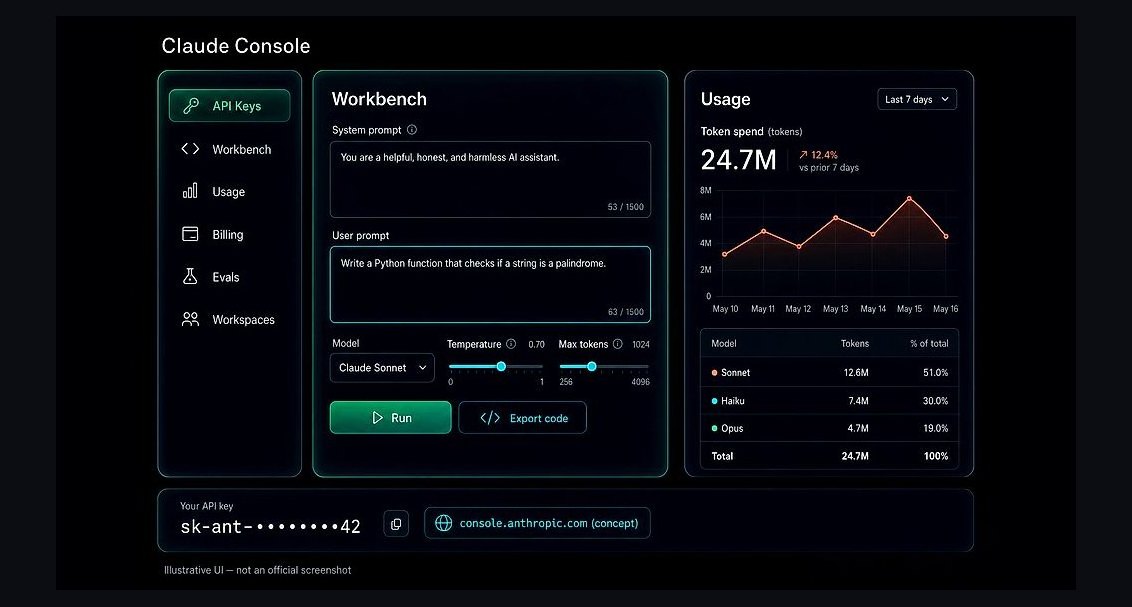Screen dimensions: 1132x607
Task: Select the Sonnet row in the usage table
Action: 830,372
